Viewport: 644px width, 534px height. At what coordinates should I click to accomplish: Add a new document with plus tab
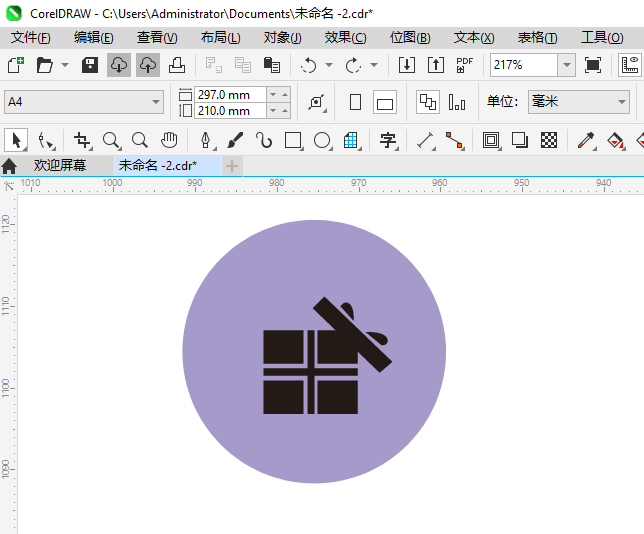(232, 166)
